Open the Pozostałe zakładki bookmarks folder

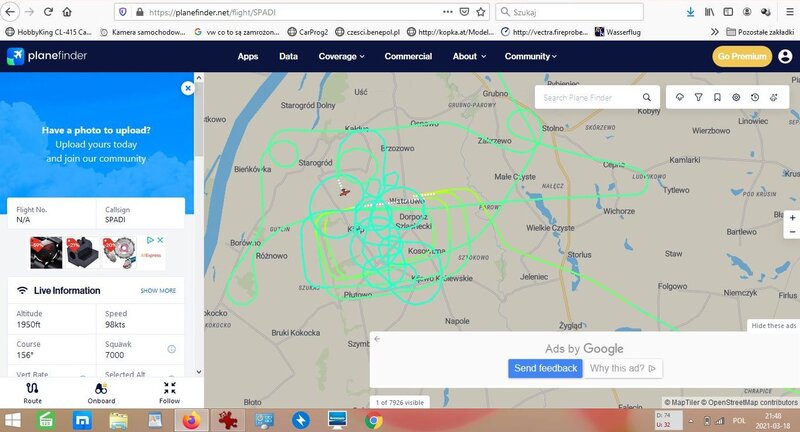(760, 32)
